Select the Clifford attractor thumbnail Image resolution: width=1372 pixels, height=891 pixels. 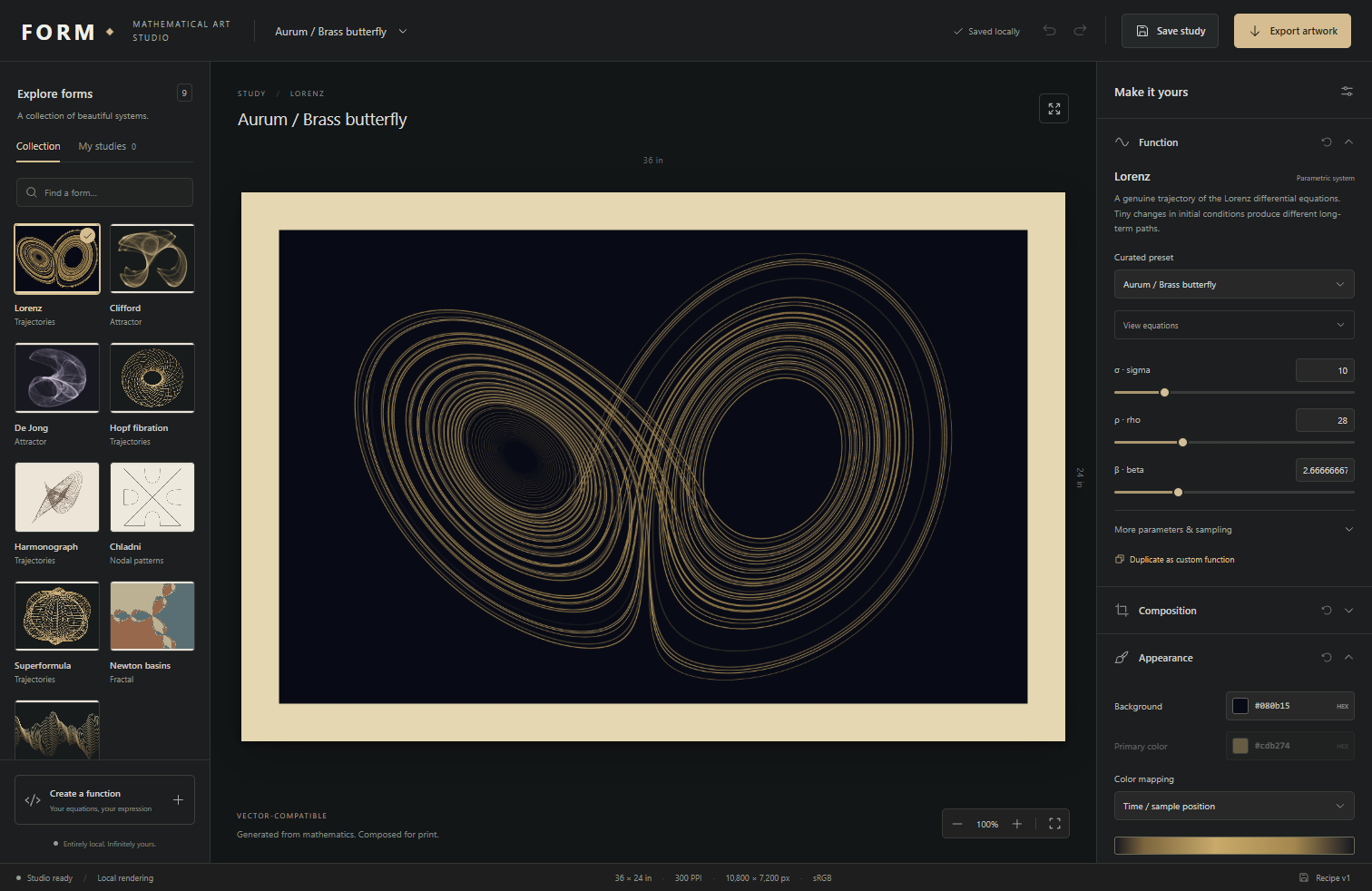tap(152, 259)
